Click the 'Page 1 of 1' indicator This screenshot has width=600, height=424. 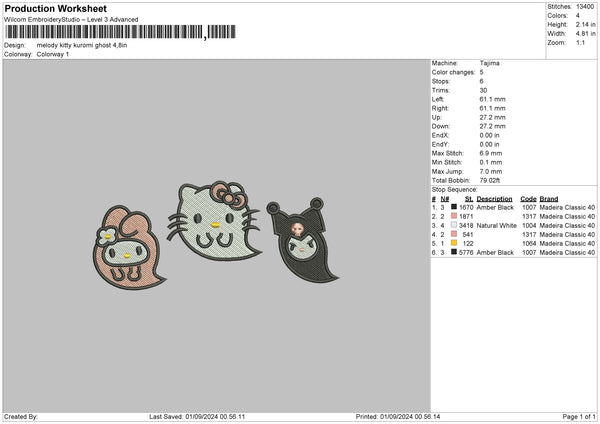[579, 417]
